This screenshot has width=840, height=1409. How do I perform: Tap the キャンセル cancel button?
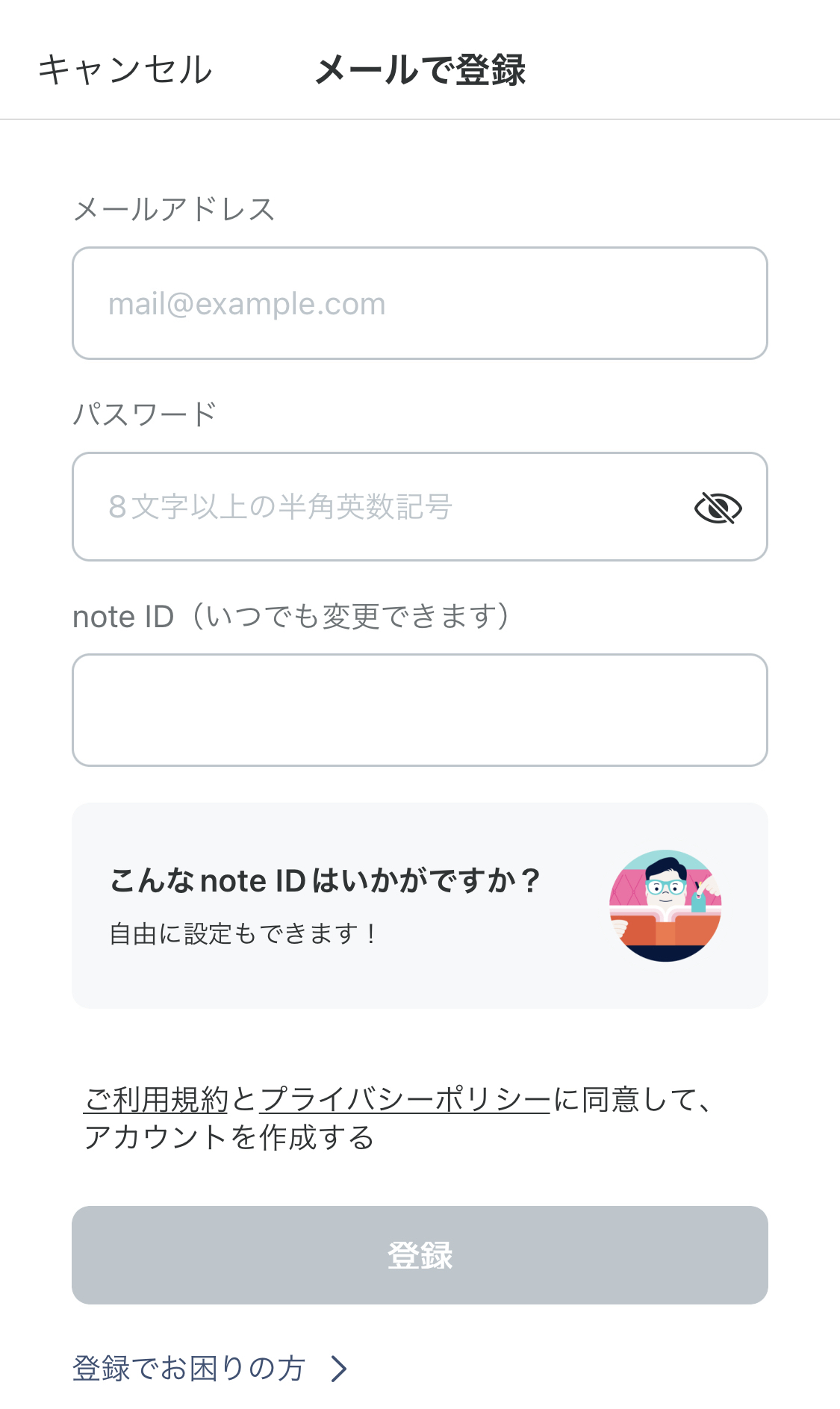coord(125,70)
